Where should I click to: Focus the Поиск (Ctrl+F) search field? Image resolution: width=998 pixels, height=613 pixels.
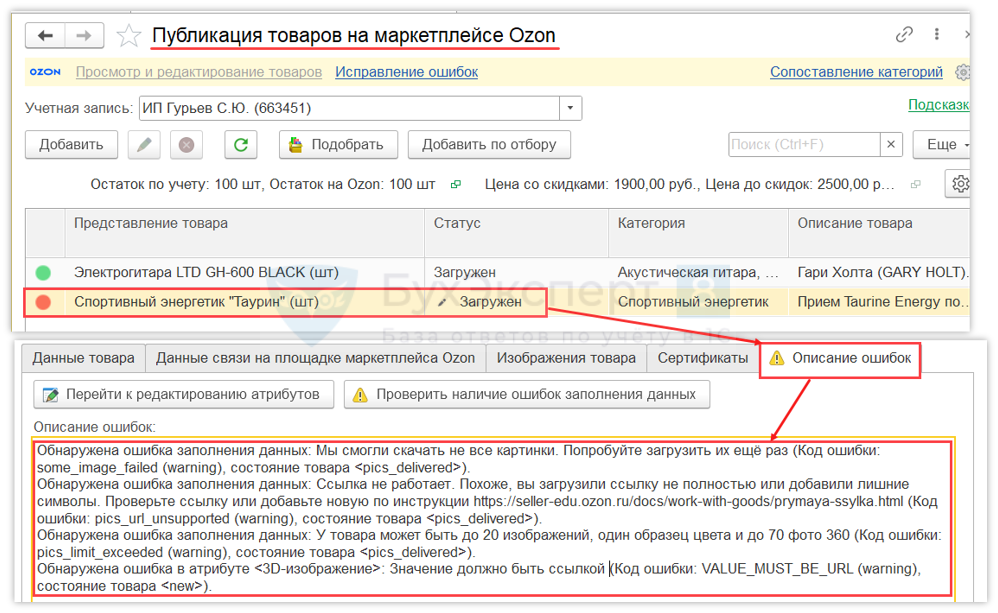pos(804,144)
